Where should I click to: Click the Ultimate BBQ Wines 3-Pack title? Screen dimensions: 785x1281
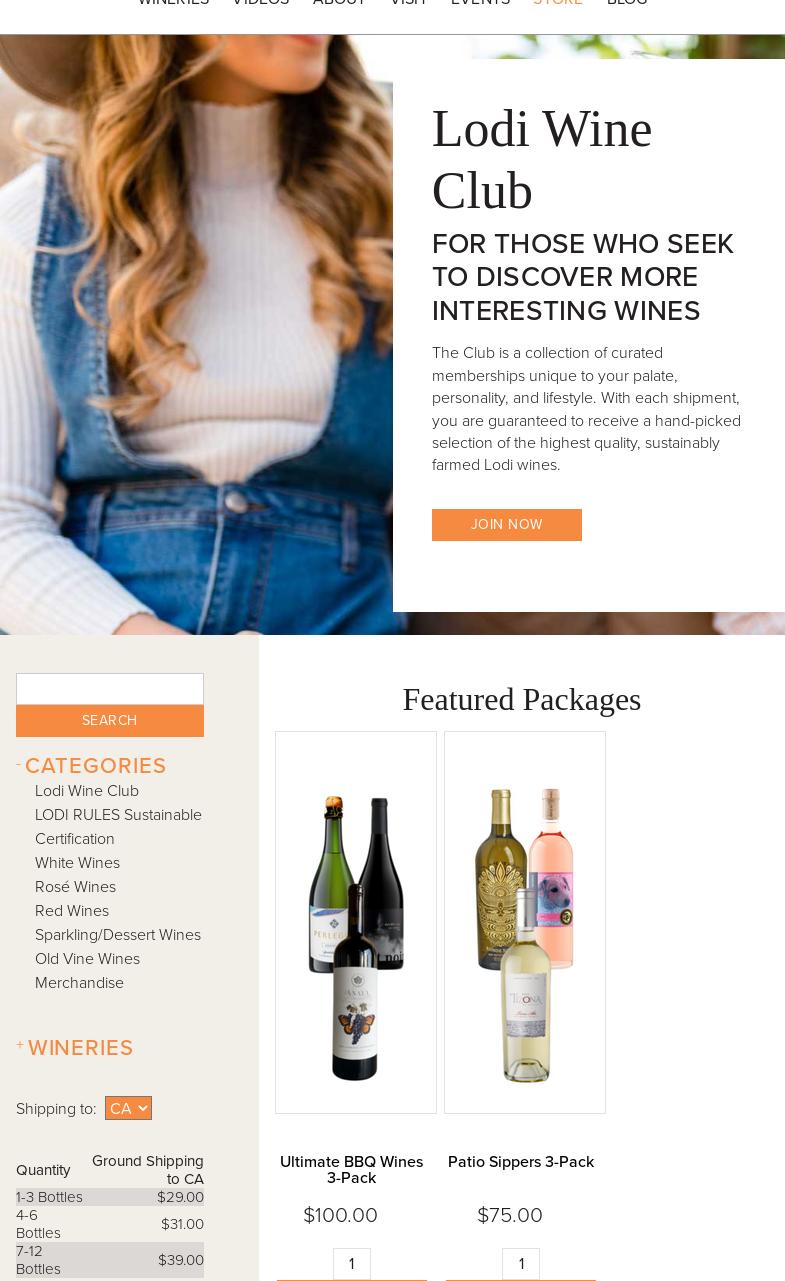pos(352,1170)
